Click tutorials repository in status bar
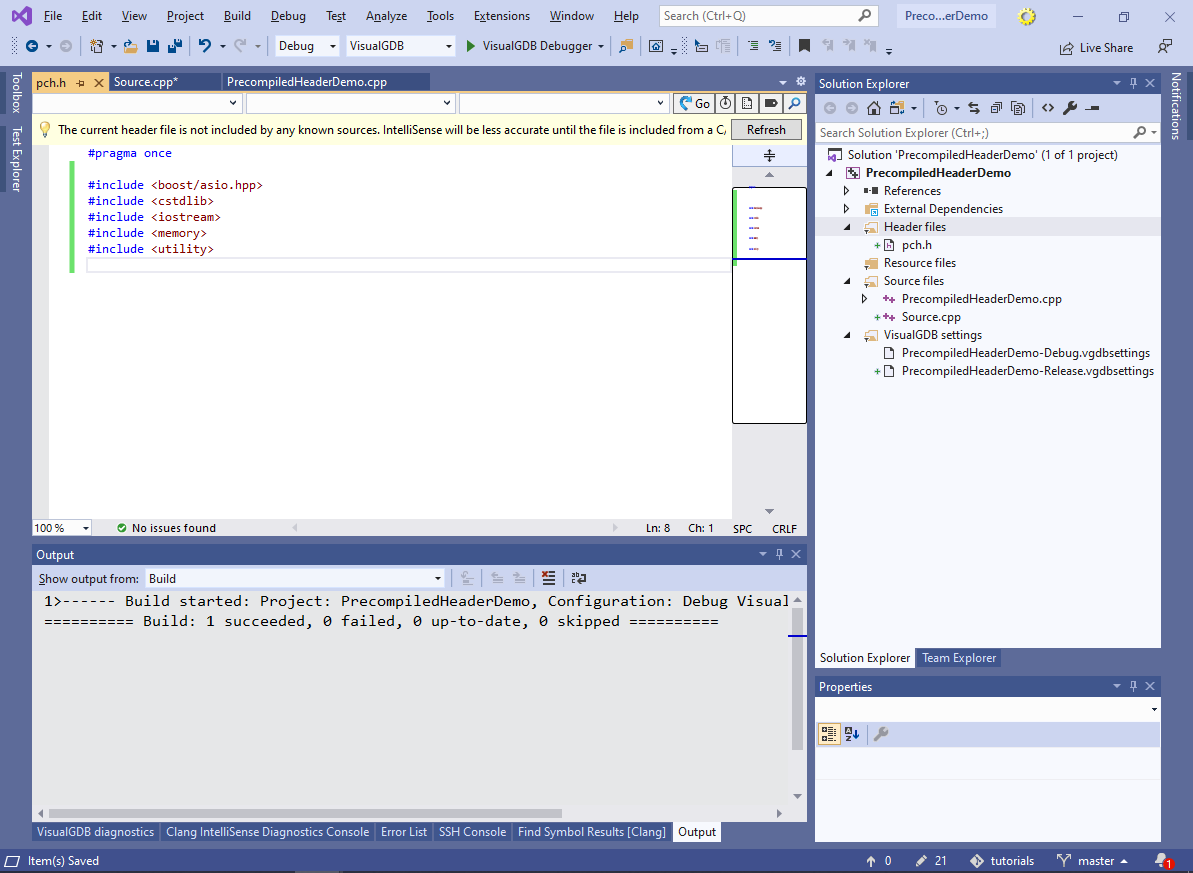The width and height of the screenshot is (1193, 873). [x=1002, y=861]
